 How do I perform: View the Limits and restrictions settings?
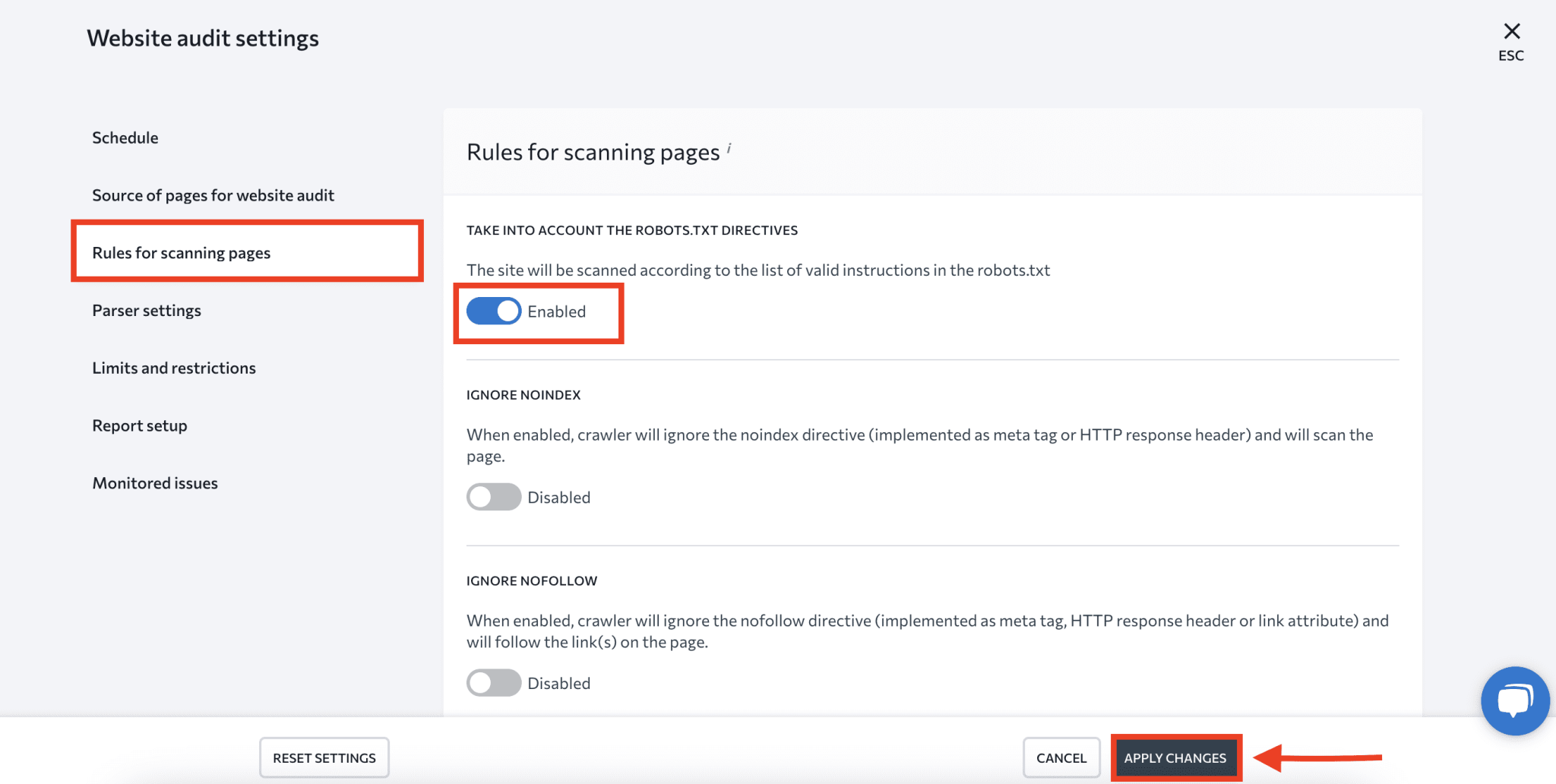point(174,368)
